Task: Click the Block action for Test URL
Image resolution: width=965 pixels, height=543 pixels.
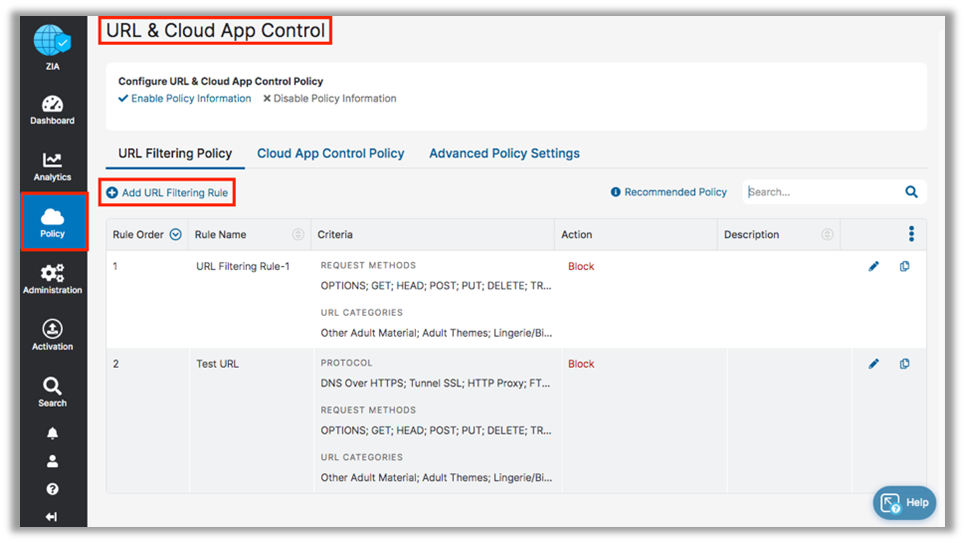Action: (581, 364)
